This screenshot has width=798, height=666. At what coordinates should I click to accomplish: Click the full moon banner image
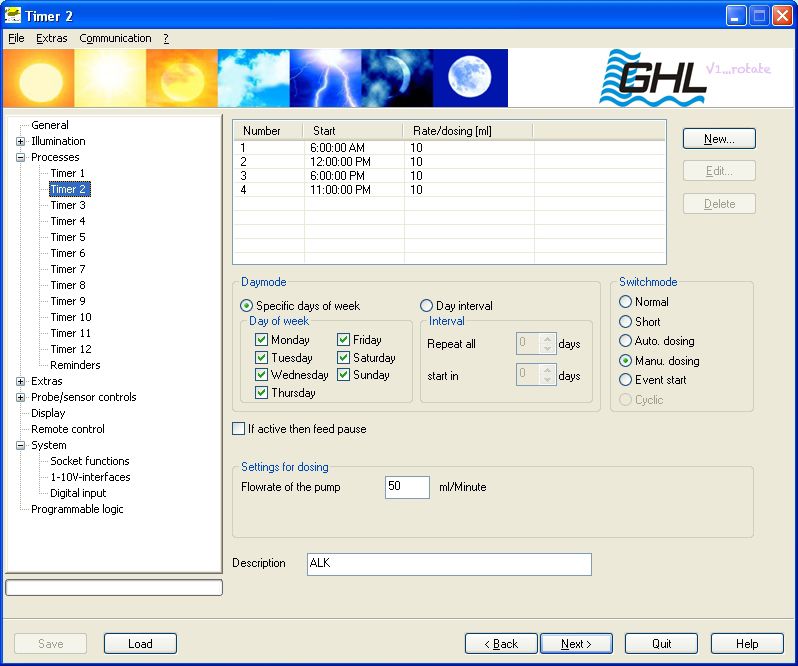pos(470,78)
